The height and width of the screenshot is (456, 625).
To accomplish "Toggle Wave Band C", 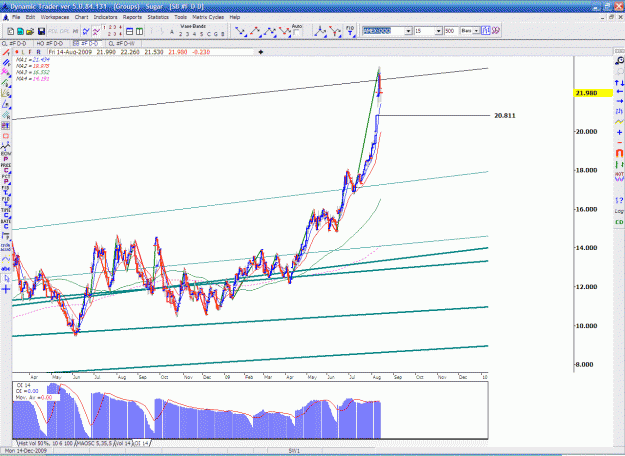I will [x=208, y=34].
